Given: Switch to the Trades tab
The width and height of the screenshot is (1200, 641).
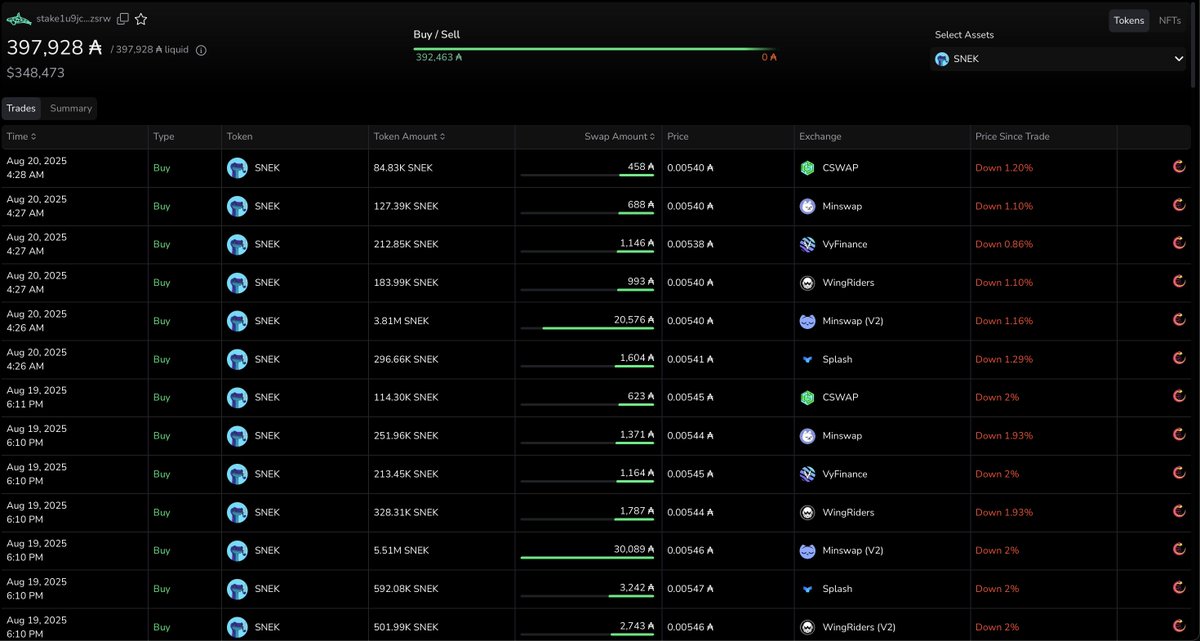Looking at the screenshot, I should pos(22,108).
